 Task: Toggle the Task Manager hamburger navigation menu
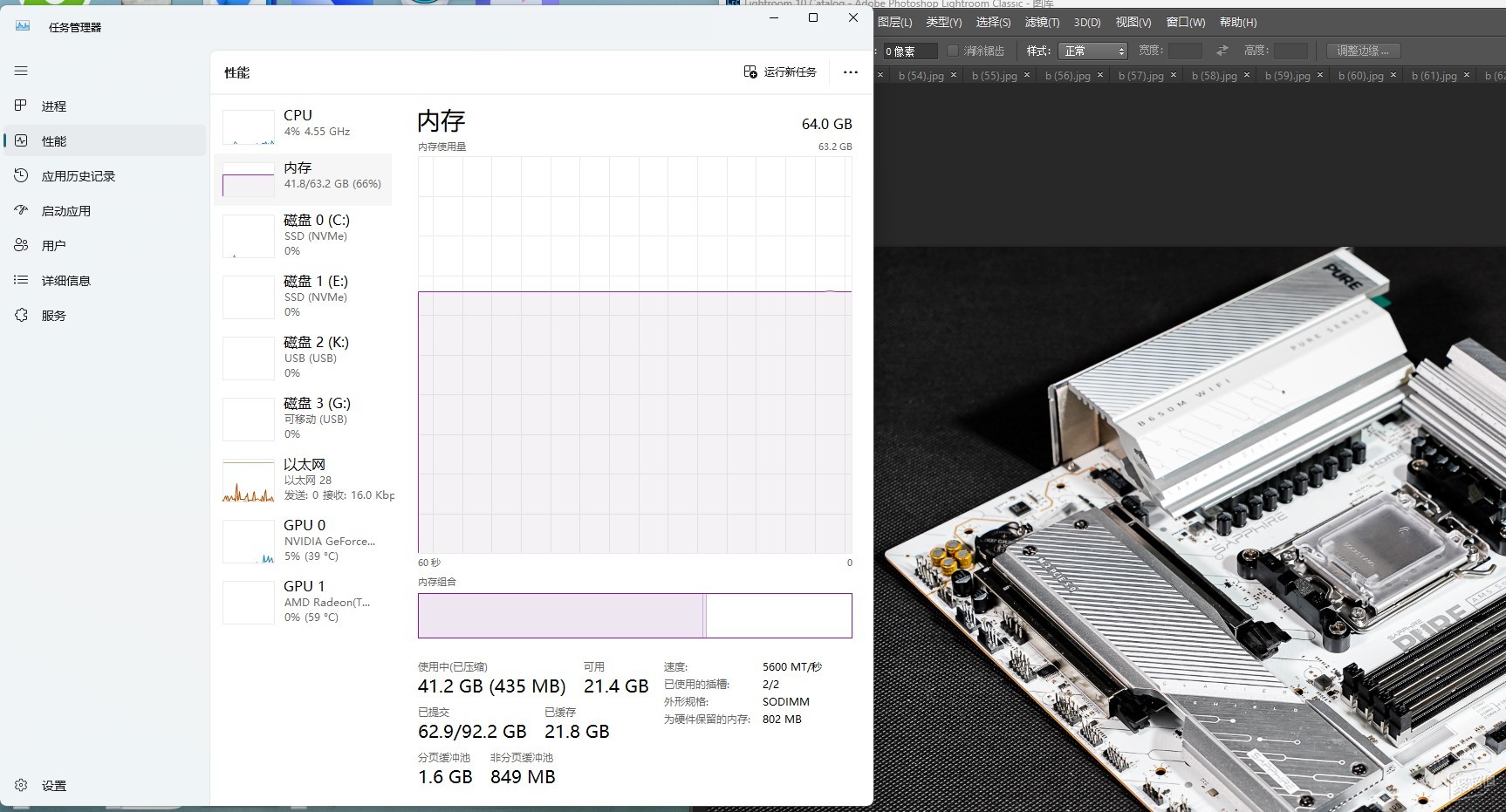click(21, 71)
